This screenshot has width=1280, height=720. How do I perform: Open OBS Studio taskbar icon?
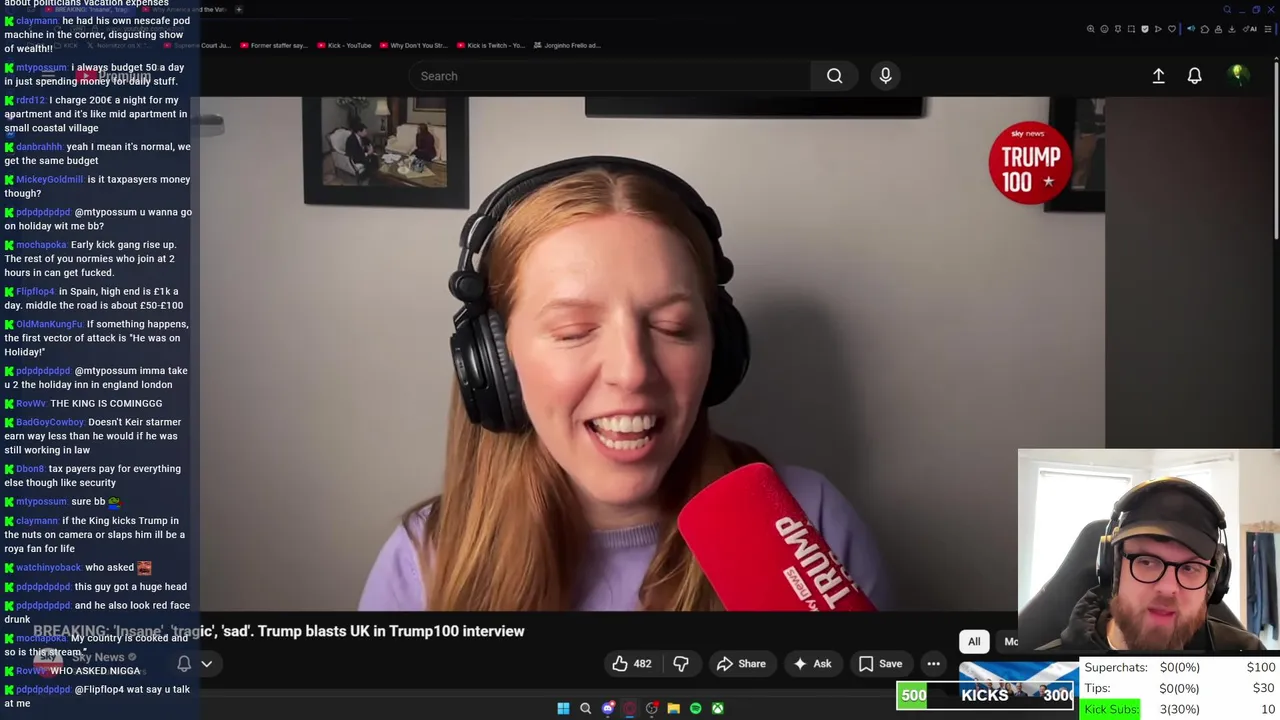pyautogui.click(x=651, y=708)
